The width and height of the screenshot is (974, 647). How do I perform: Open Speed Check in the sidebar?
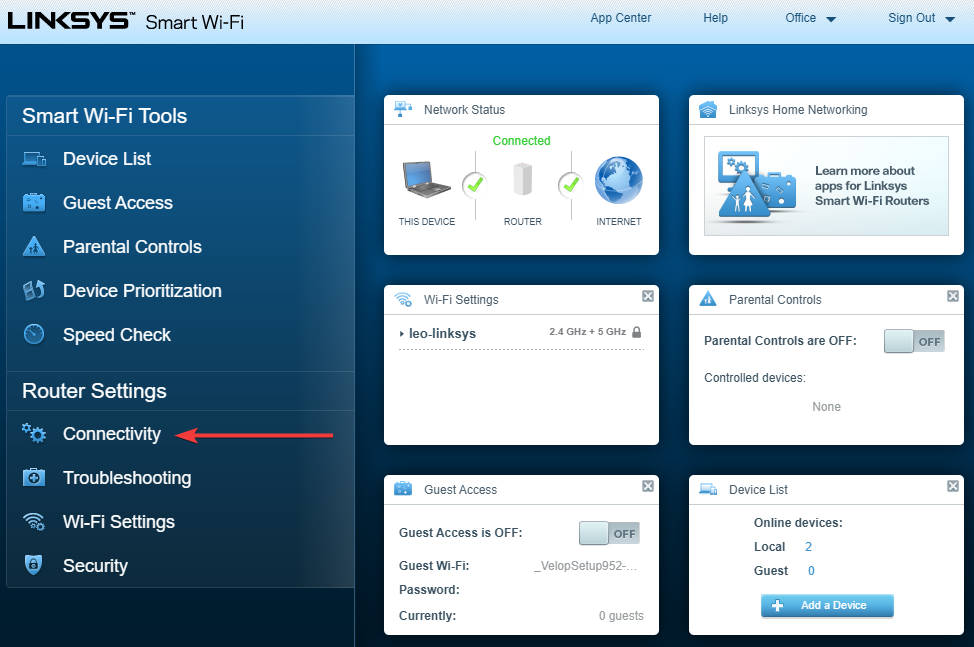pos(117,335)
